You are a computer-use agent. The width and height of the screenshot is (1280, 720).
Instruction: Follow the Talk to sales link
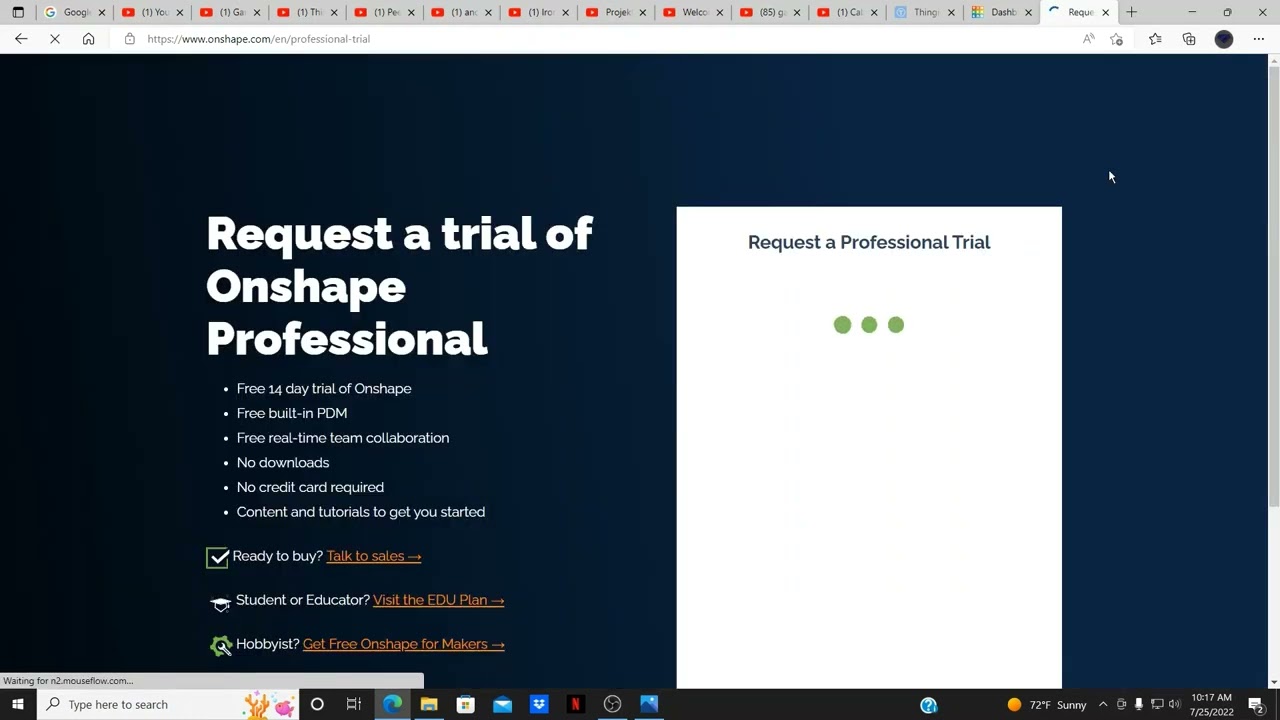(x=373, y=556)
